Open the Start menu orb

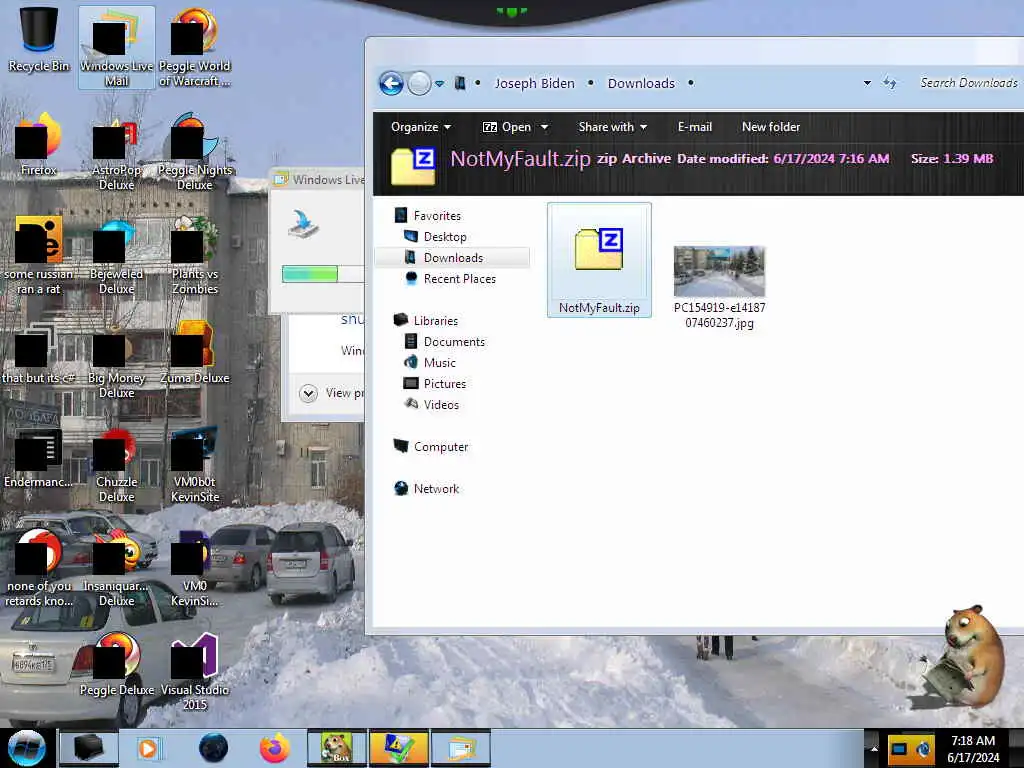tap(26, 748)
